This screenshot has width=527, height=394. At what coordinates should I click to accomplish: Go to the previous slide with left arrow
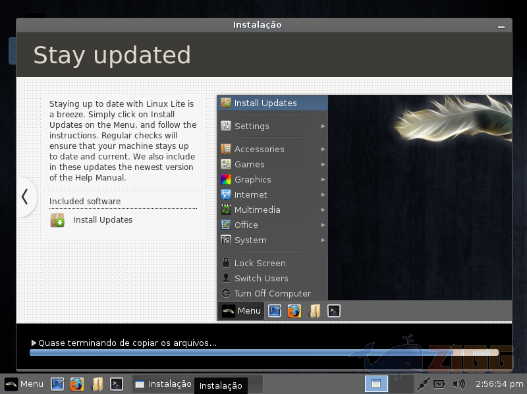point(25,196)
